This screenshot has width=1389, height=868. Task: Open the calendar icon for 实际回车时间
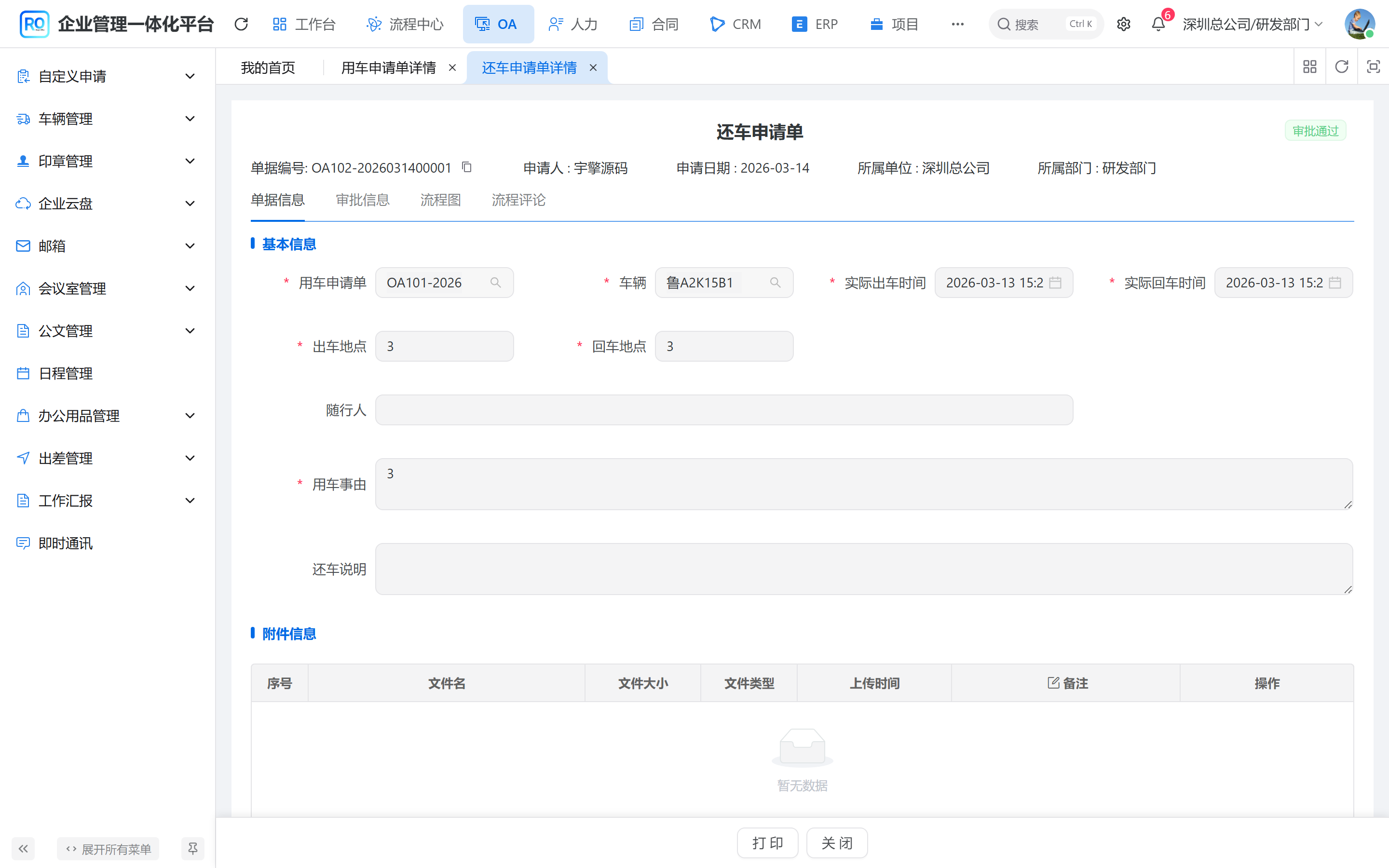(1335, 283)
